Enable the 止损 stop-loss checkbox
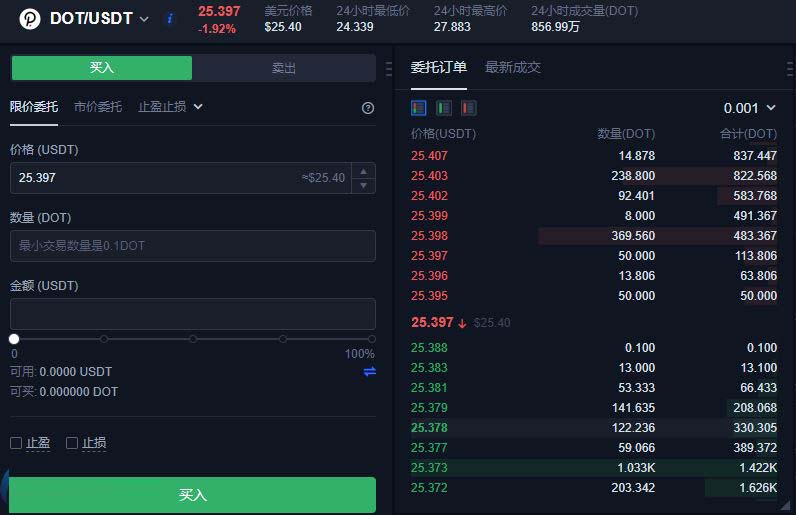The height and width of the screenshot is (515, 796). (x=72, y=443)
